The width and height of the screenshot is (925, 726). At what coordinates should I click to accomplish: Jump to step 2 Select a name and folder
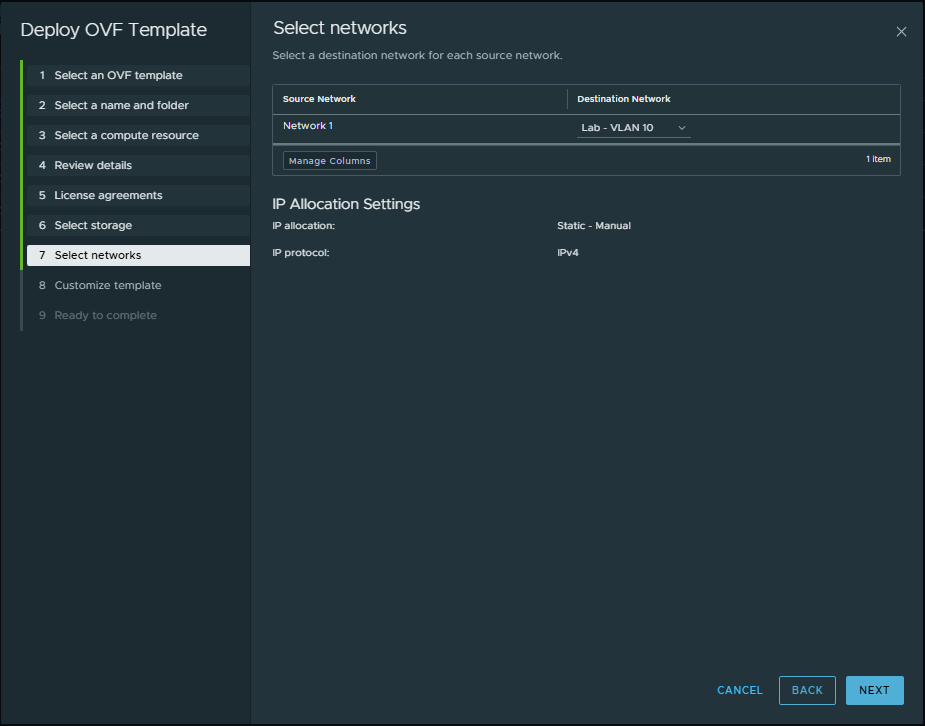[x=121, y=105]
